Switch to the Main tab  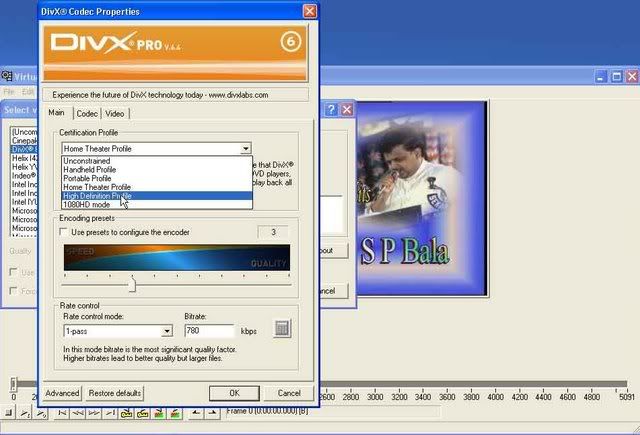pos(56,113)
